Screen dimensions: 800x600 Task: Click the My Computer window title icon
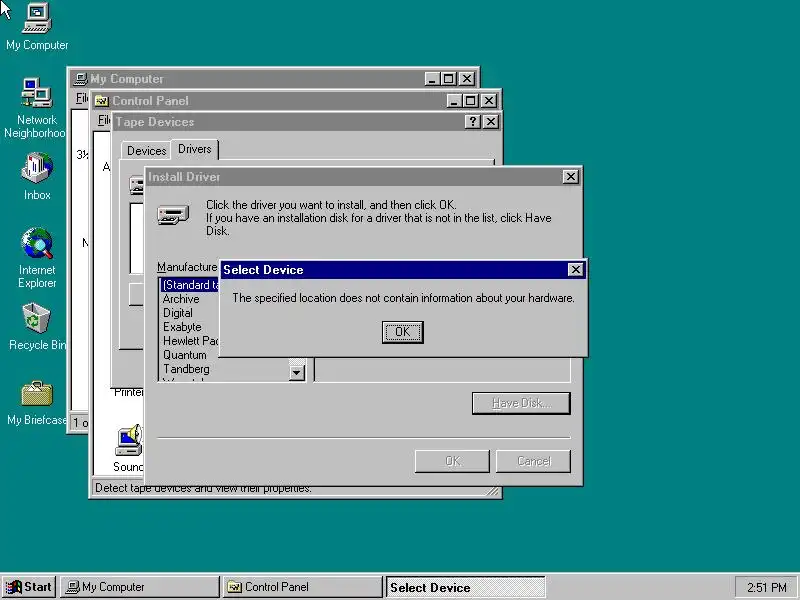81,79
